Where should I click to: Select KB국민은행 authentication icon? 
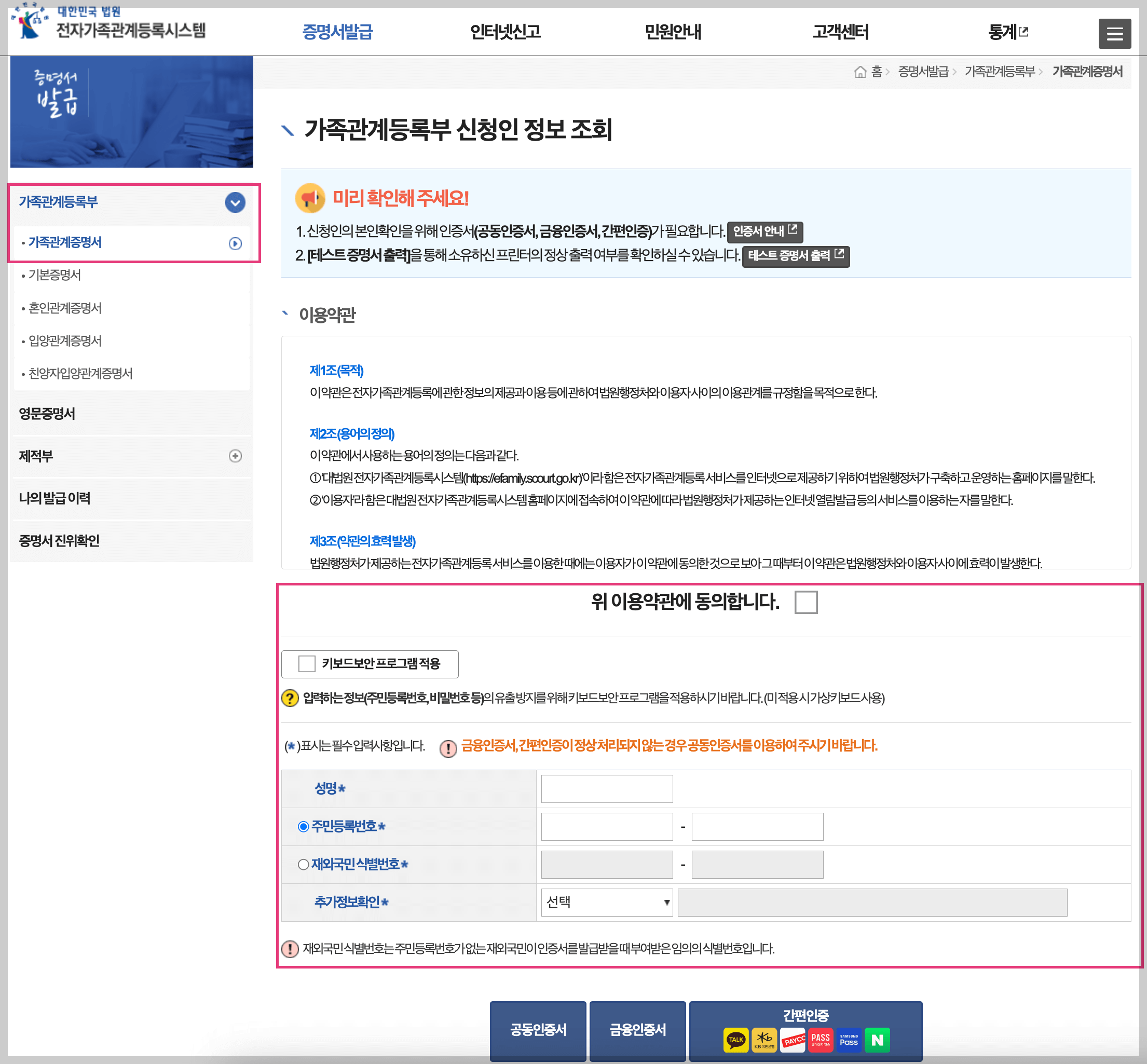coord(764,1039)
